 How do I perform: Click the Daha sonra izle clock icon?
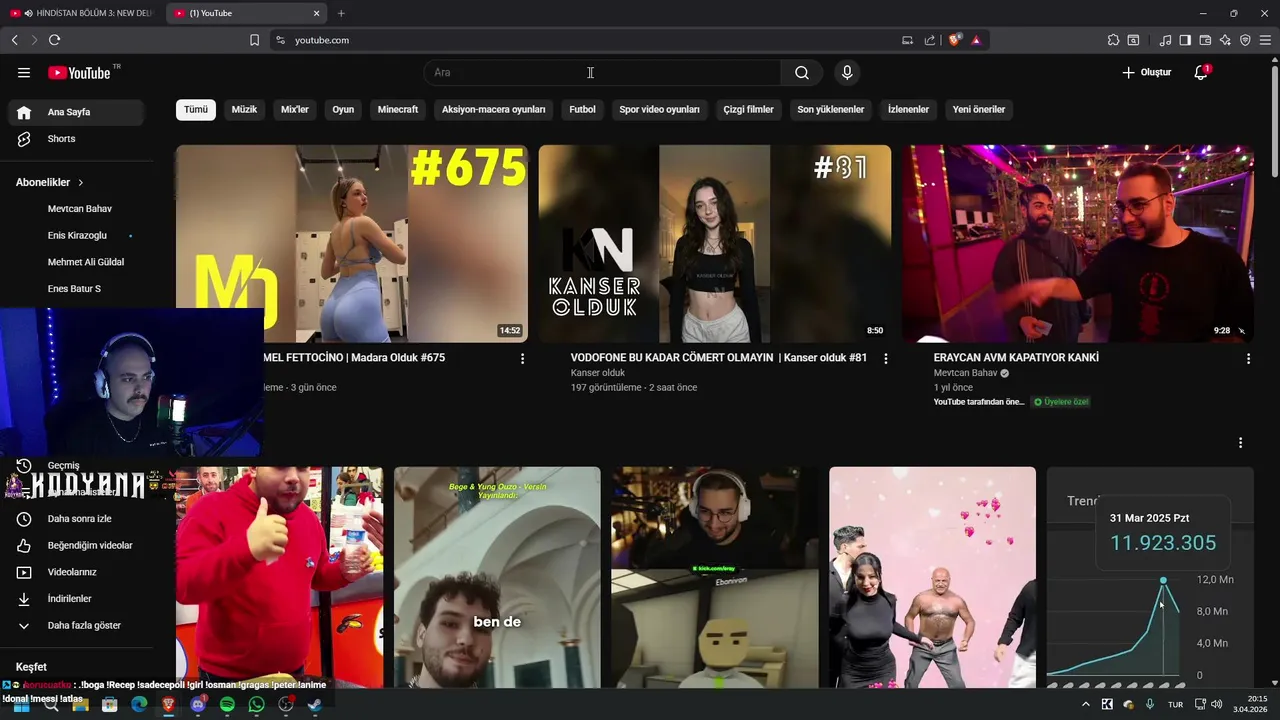click(24, 519)
